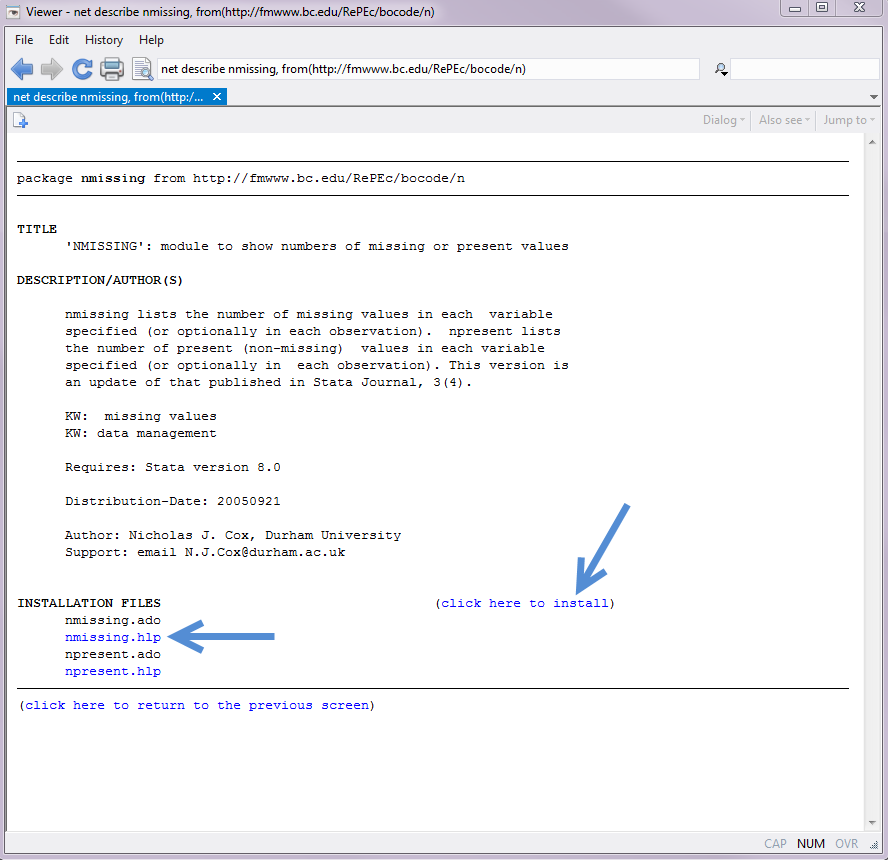Open the tab list arrow at right
This screenshot has width=888, height=860.
(x=874, y=97)
